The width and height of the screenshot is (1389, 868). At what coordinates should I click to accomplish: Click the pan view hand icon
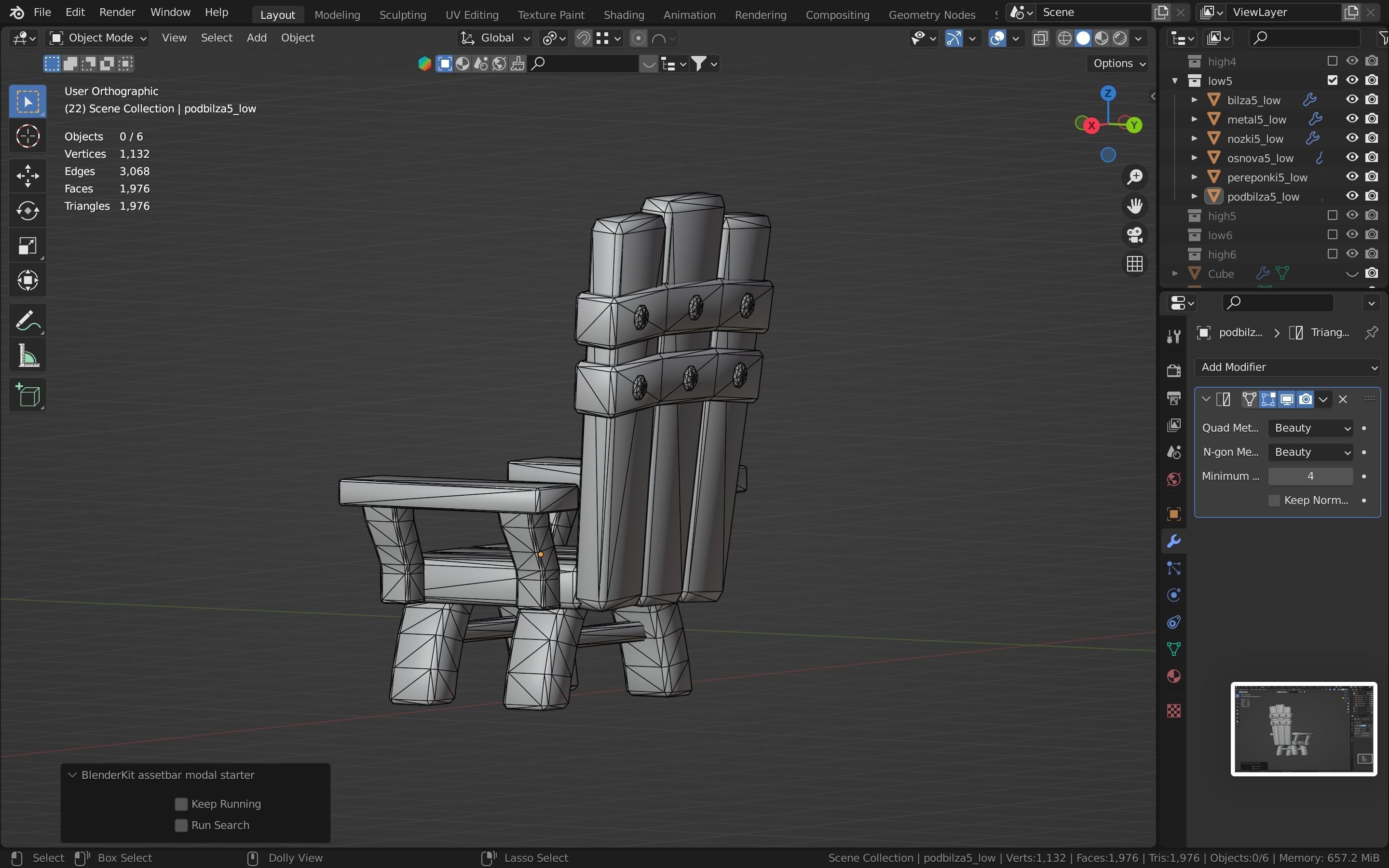pos(1135,205)
